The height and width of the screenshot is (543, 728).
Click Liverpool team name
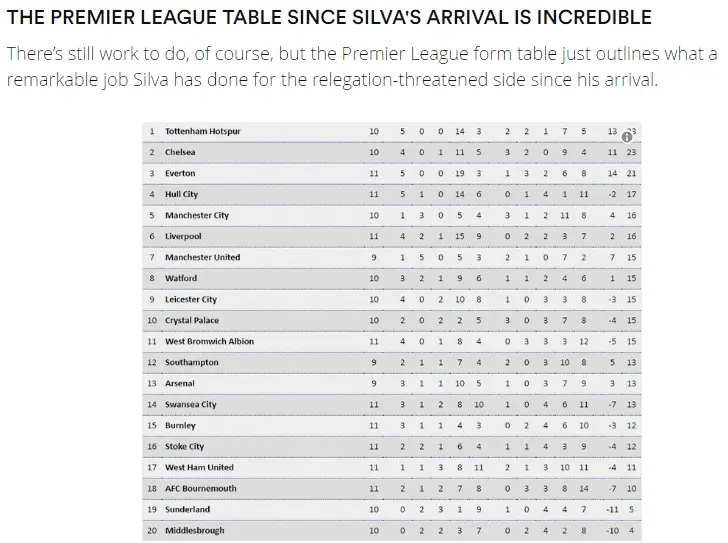point(183,236)
